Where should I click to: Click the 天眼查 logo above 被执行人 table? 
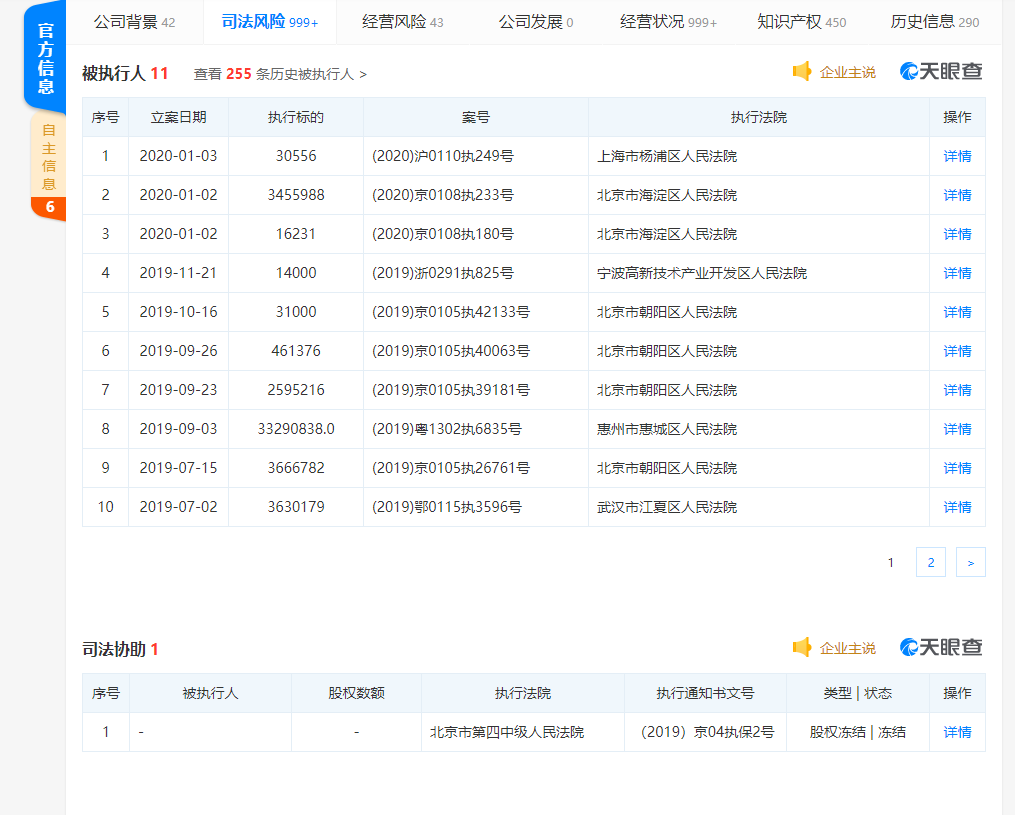click(x=941, y=72)
